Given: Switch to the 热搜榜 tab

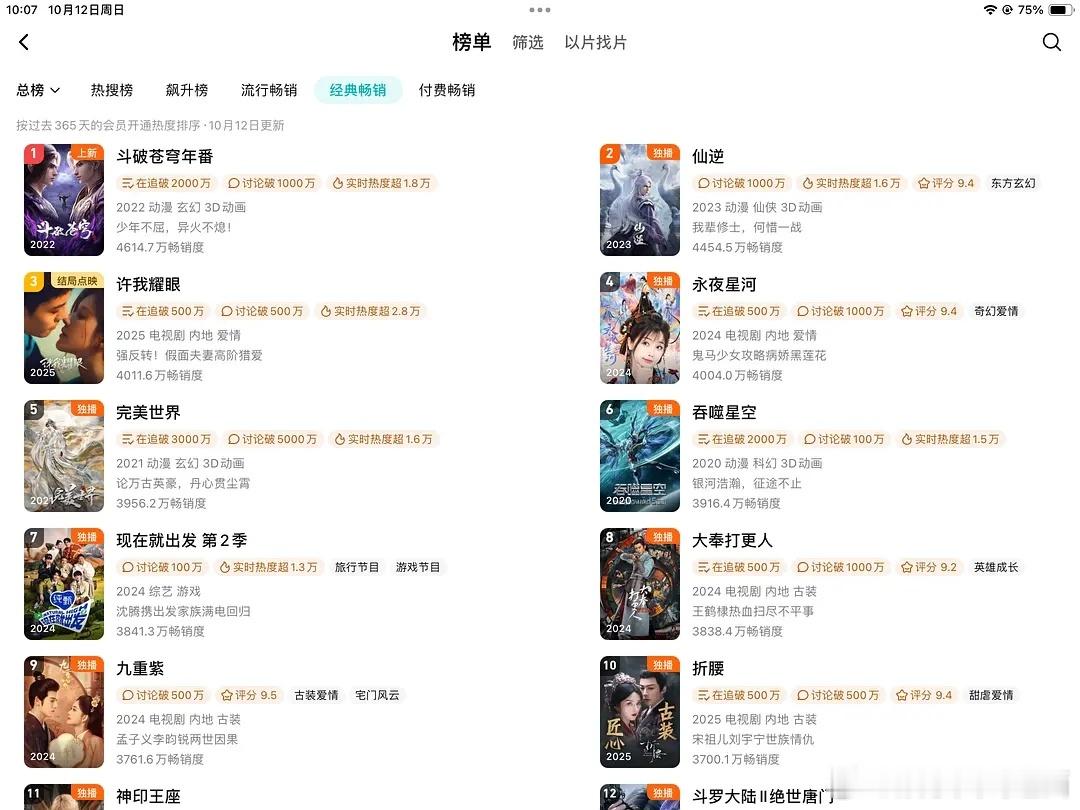Looking at the screenshot, I should pyautogui.click(x=112, y=90).
